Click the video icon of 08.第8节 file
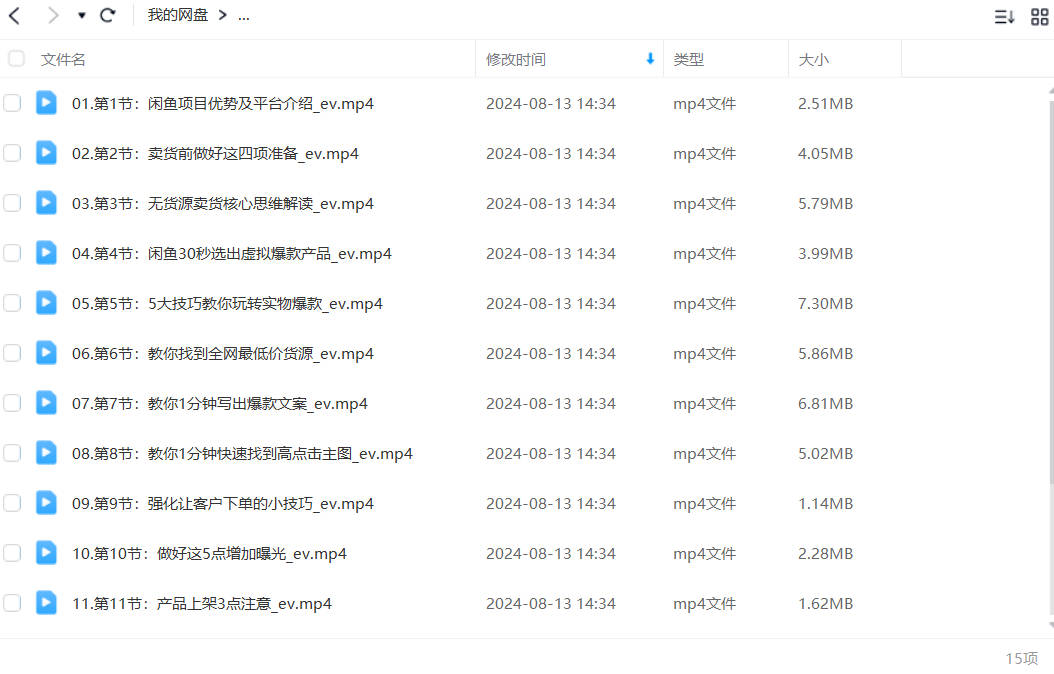 coord(46,453)
